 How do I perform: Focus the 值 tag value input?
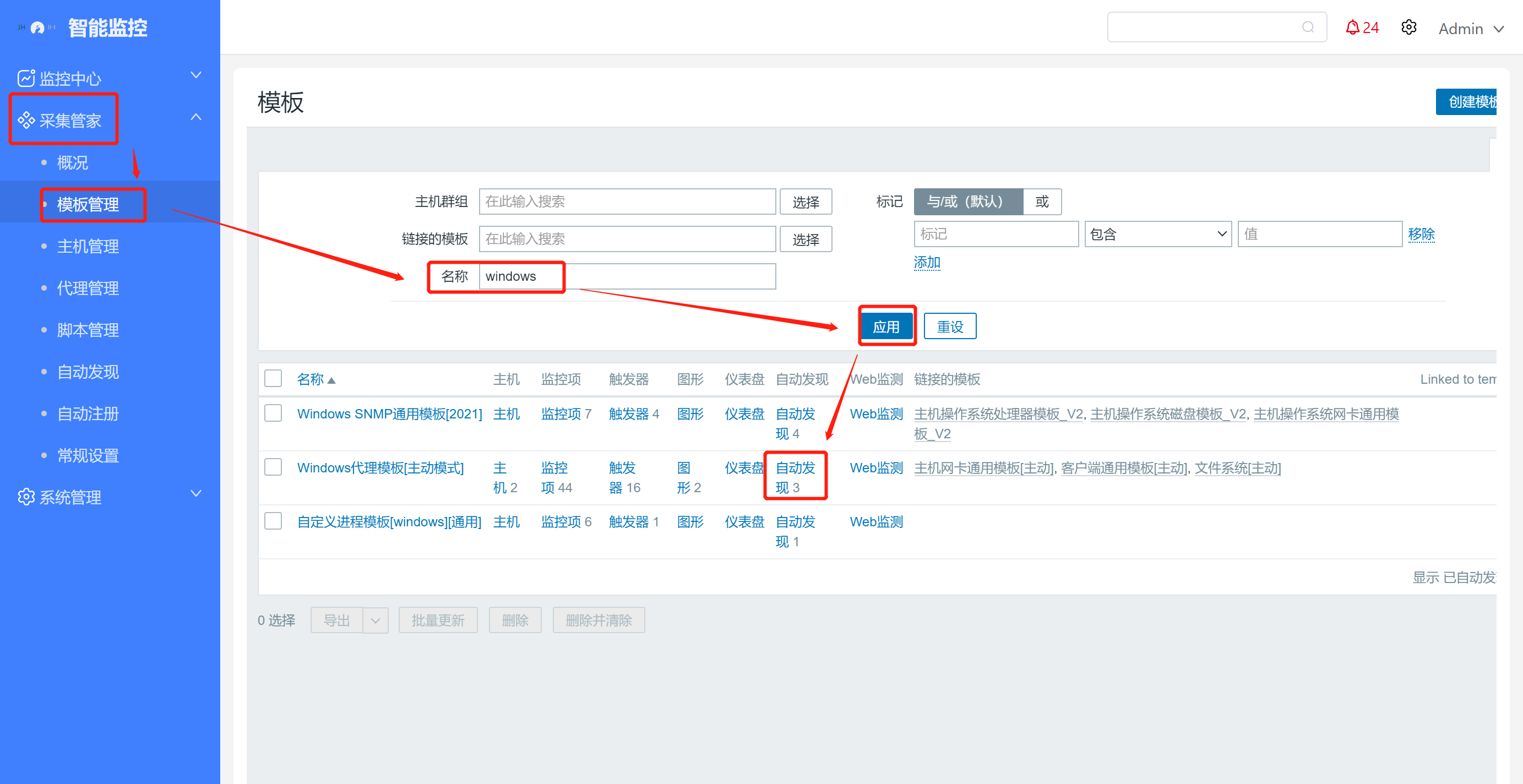[1320, 234]
